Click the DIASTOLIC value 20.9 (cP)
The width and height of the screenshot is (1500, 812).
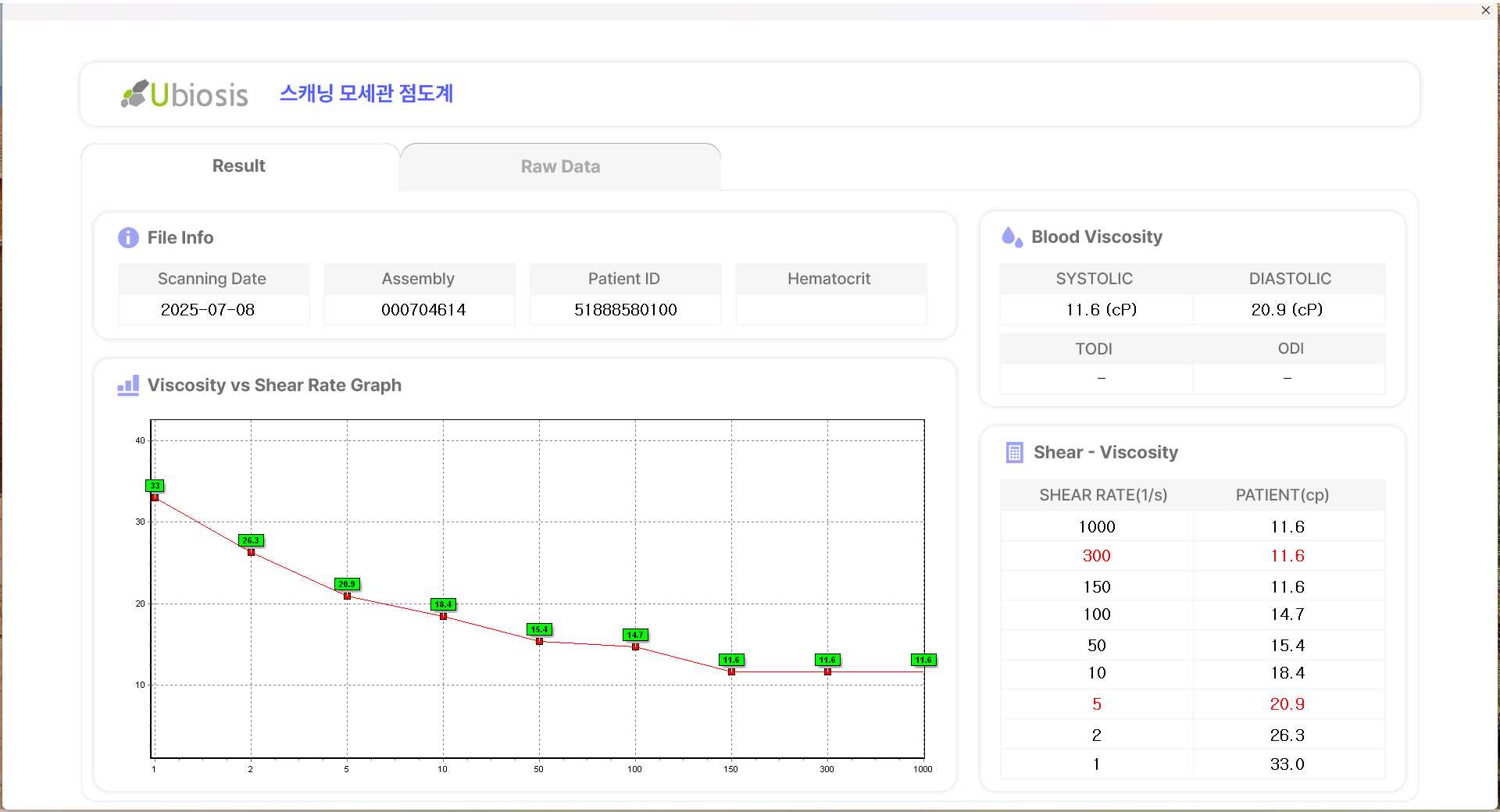[x=1287, y=310]
